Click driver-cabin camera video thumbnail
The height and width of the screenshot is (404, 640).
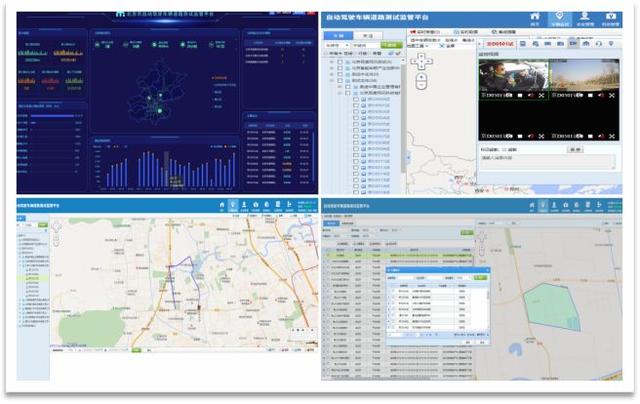point(513,75)
